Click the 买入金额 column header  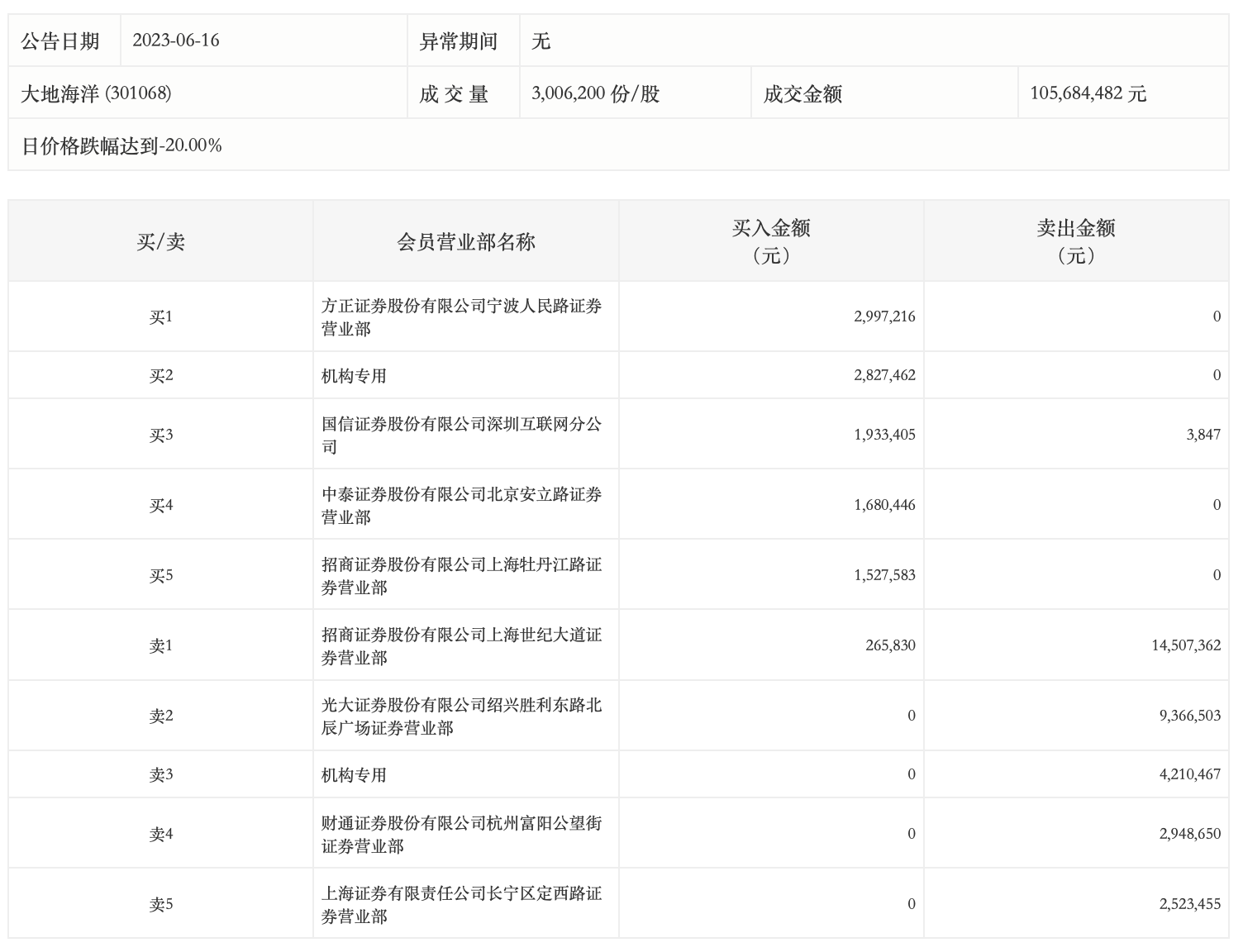[x=770, y=241]
